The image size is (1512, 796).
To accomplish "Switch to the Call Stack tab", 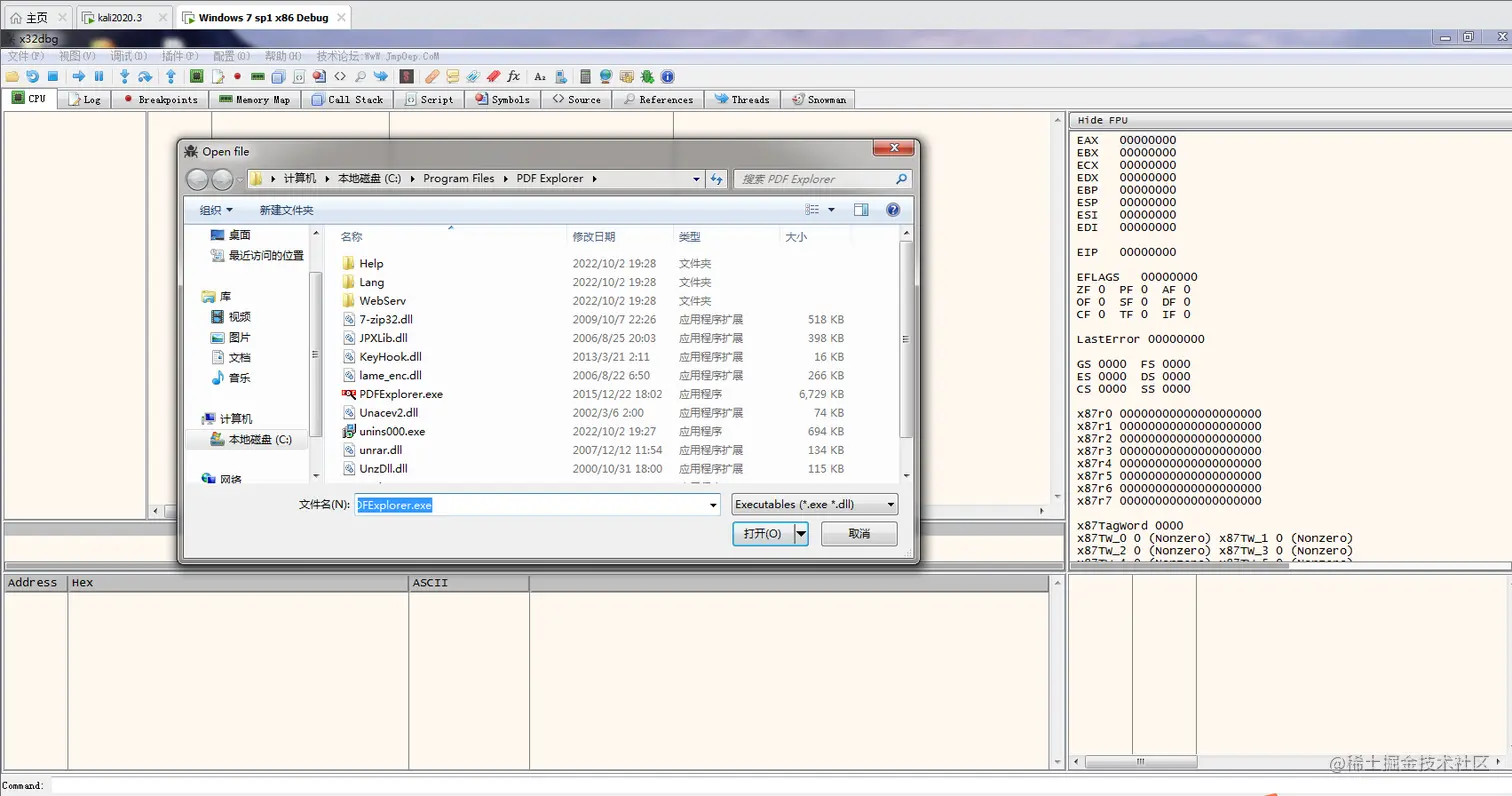I will point(348,99).
